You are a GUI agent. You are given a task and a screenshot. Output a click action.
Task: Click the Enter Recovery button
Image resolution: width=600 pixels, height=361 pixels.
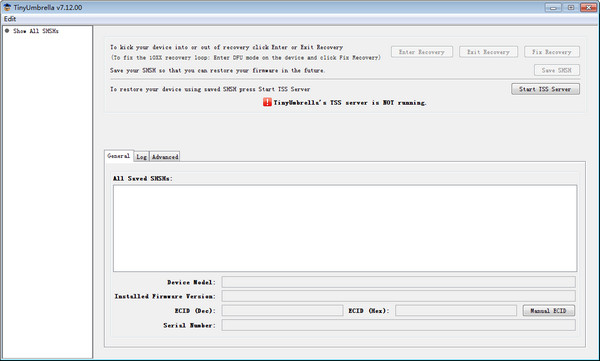(422, 52)
